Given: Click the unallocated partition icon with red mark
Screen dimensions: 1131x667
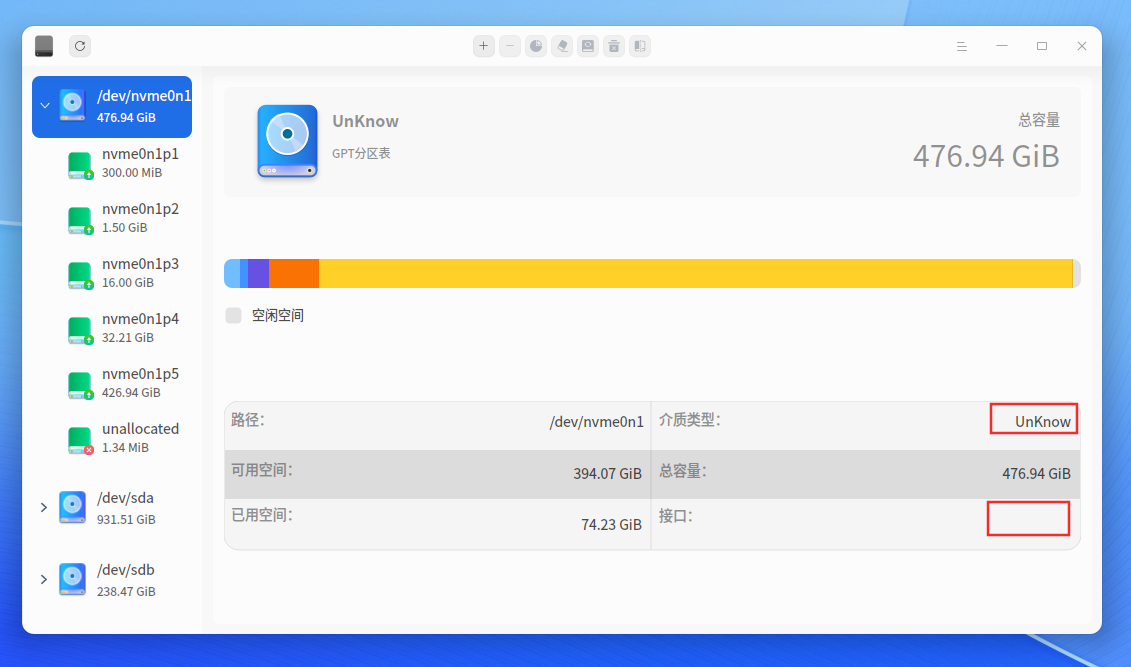Looking at the screenshot, I should pyautogui.click(x=80, y=440).
